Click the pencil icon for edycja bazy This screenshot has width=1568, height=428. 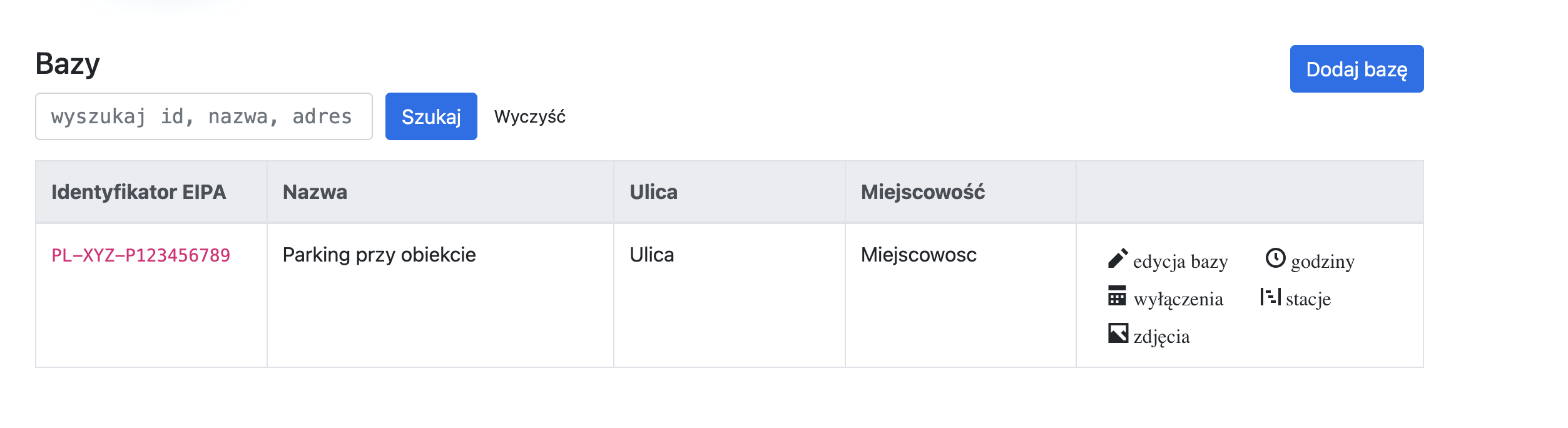[1117, 258]
